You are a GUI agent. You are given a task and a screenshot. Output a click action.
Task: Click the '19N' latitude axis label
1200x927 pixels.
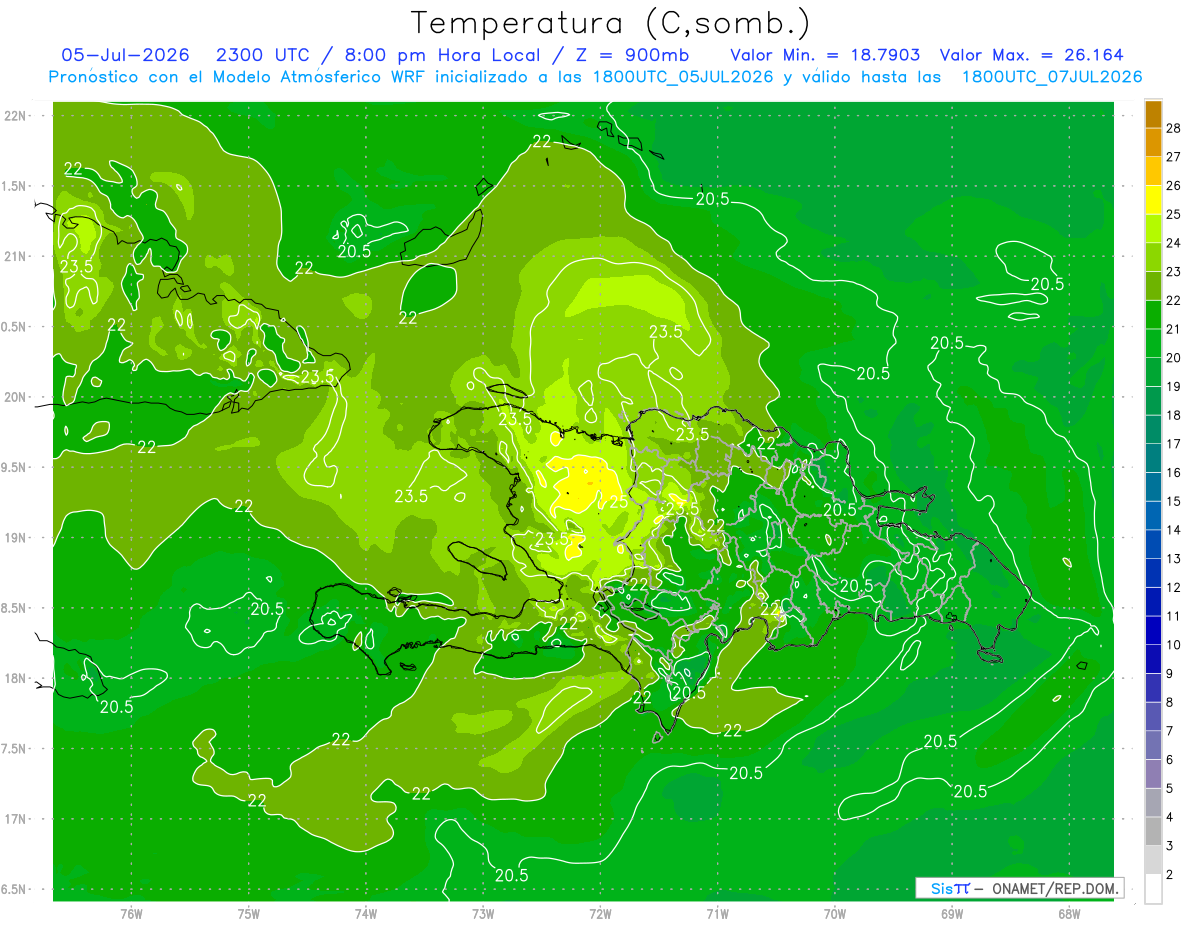click(x=16, y=538)
